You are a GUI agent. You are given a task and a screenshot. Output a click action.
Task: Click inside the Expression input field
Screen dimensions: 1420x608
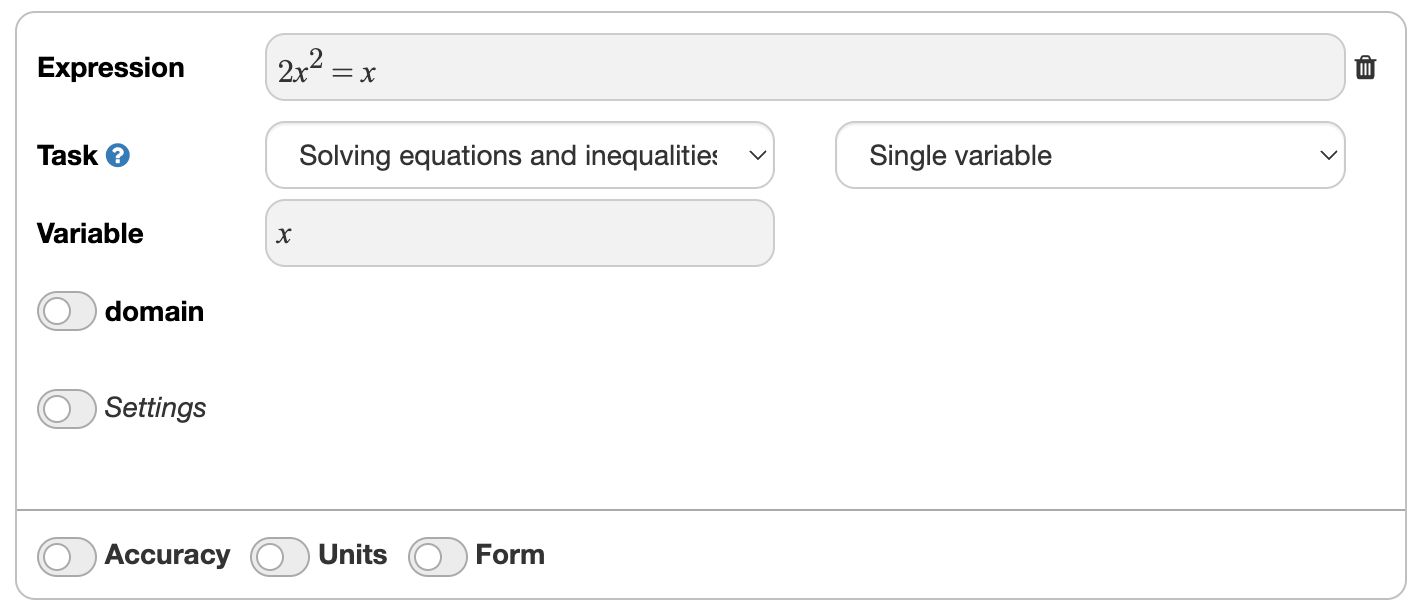pos(700,67)
